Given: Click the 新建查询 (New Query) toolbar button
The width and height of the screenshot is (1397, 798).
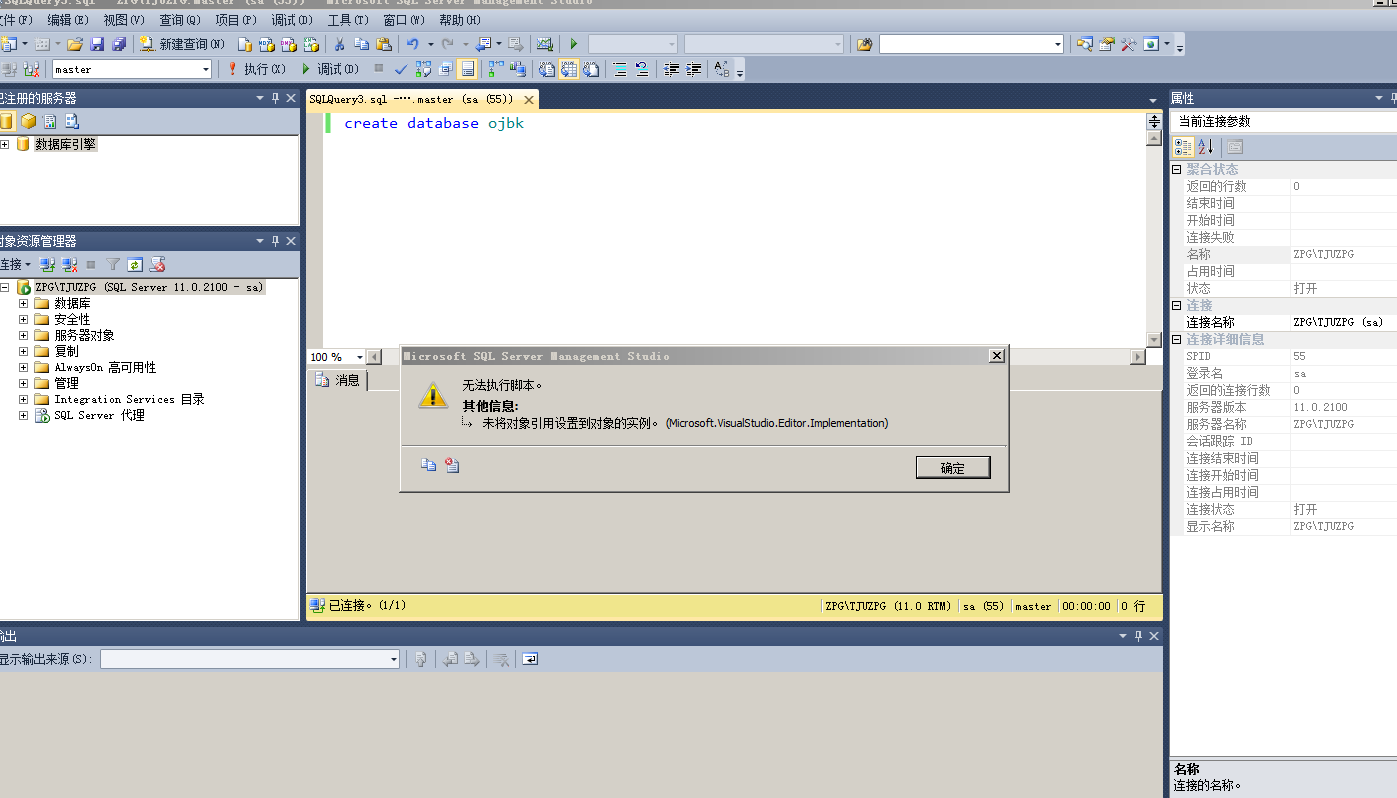Looking at the screenshot, I should tap(182, 44).
